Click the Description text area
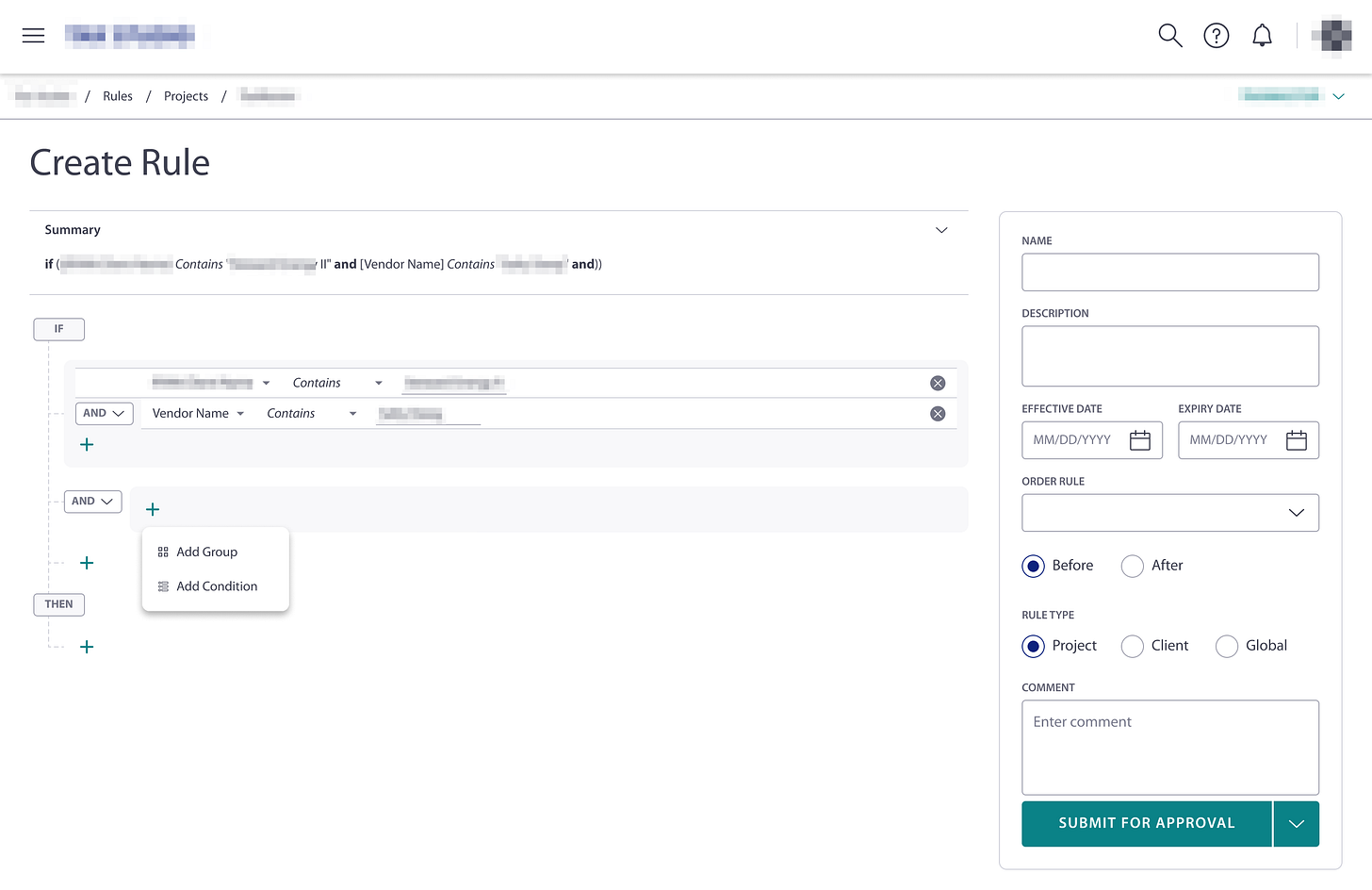 click(x=1170, y=356)
